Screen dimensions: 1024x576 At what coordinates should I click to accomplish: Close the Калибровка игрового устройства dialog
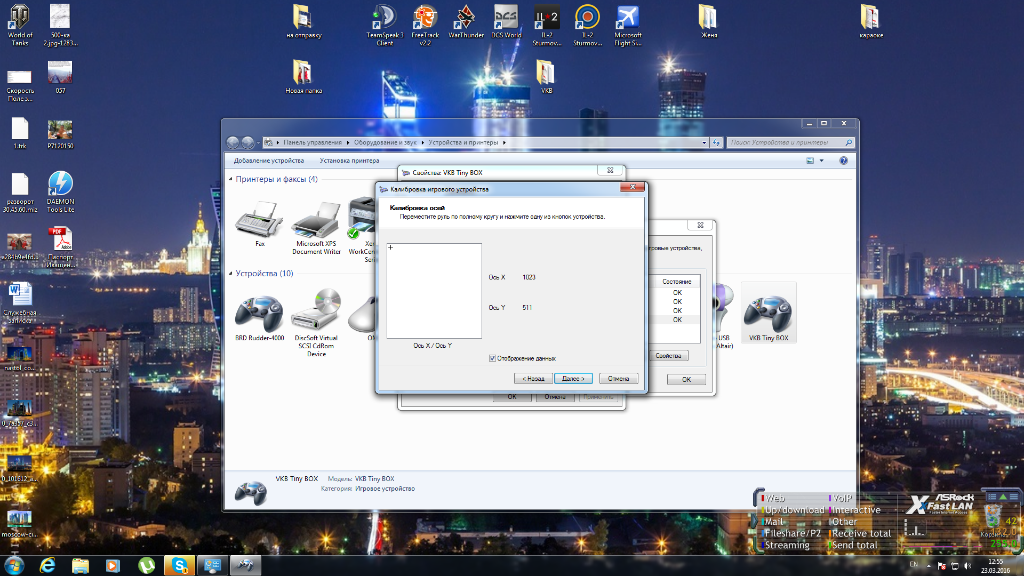[x=632, y=187]
